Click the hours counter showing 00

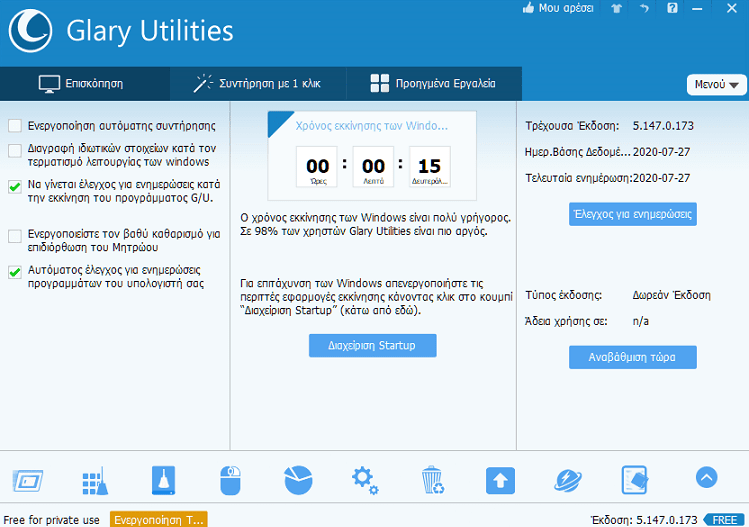(317, 166)
